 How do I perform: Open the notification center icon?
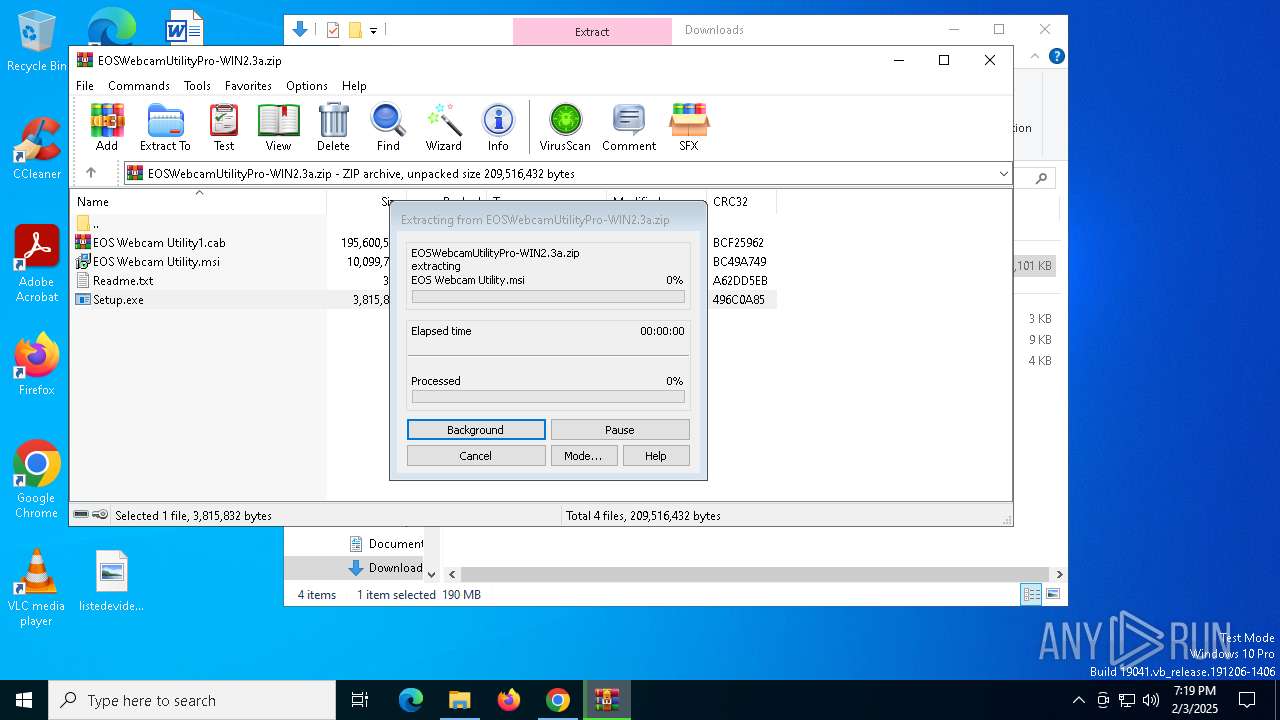click(1247, 700)
